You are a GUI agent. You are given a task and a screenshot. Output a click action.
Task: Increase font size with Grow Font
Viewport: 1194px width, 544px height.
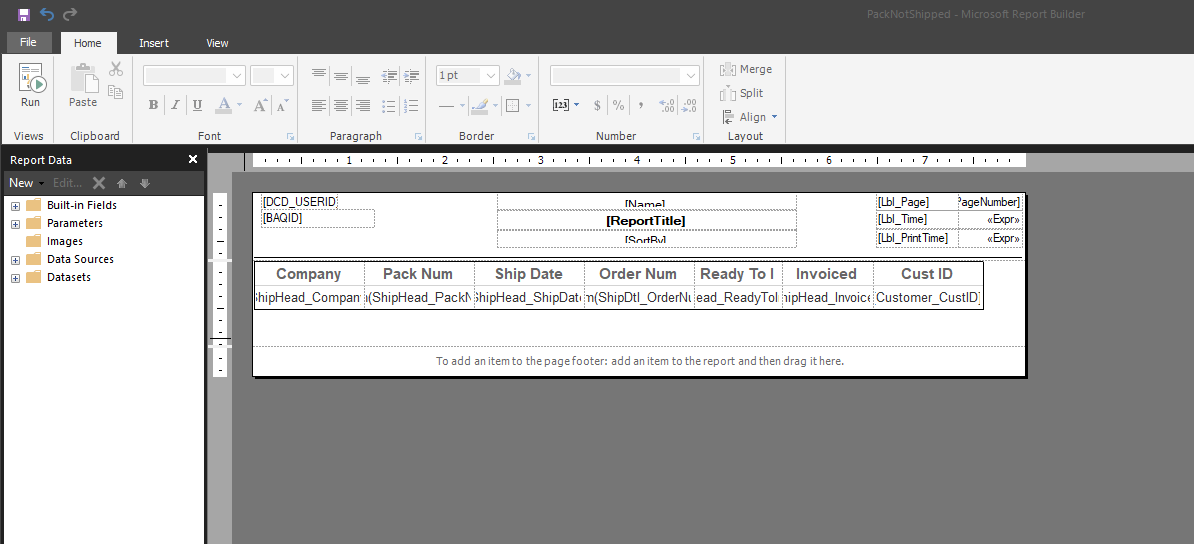(x=260, y=105)
